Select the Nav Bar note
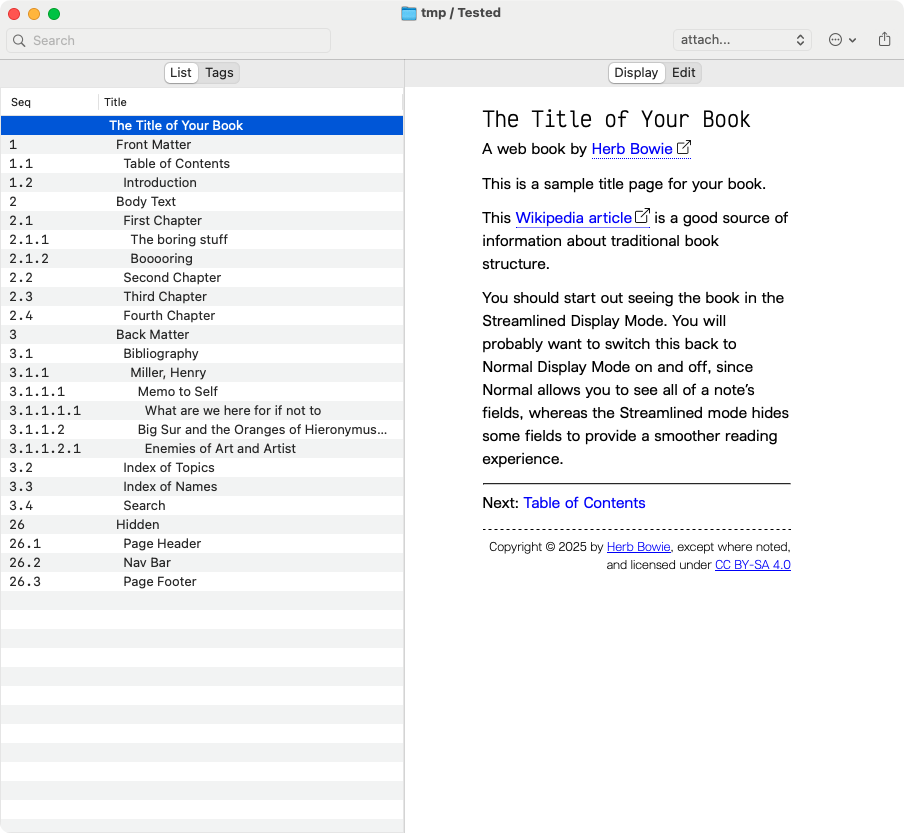 (x=147, y=563)
